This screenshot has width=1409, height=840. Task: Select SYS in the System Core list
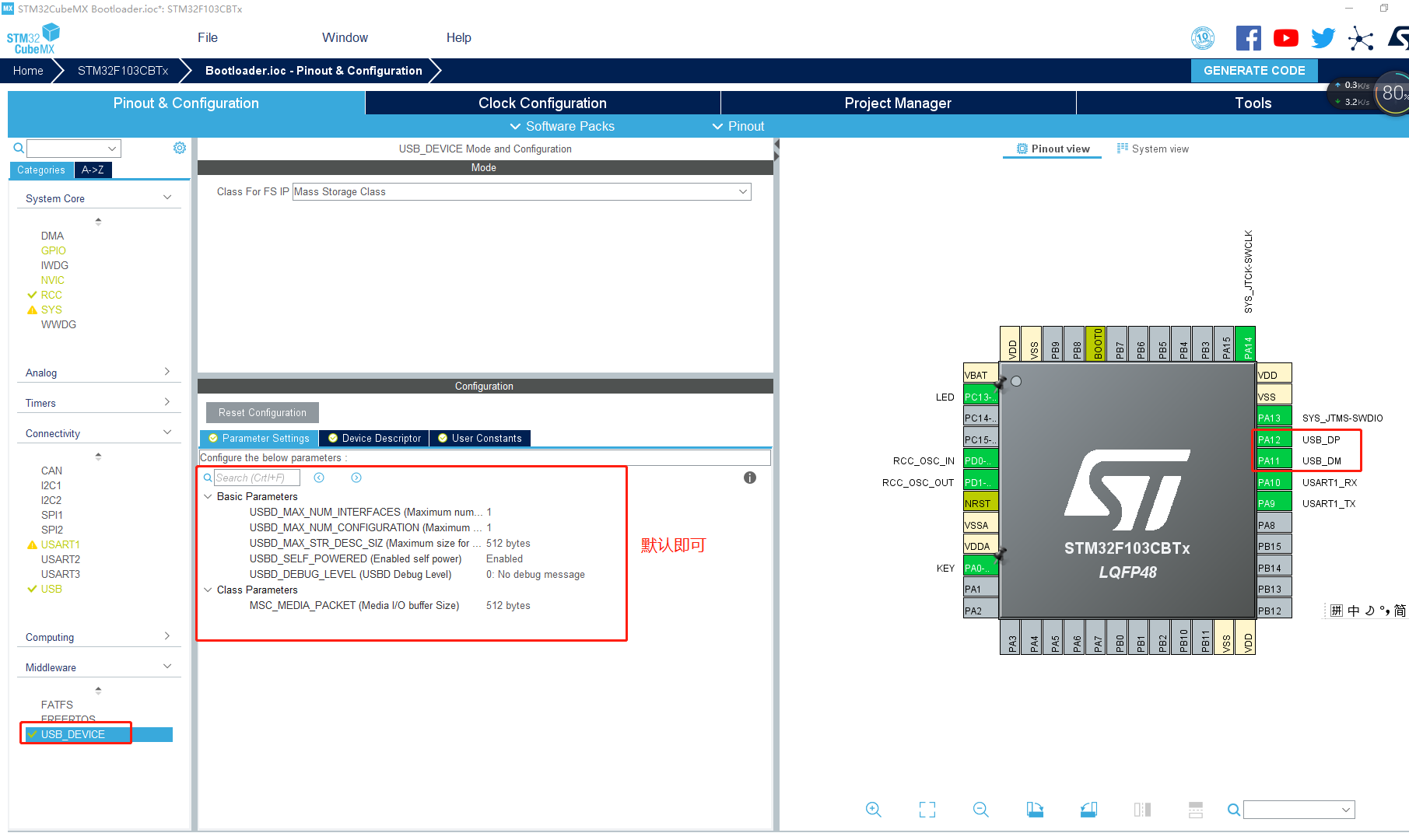(x=51, y=310)
